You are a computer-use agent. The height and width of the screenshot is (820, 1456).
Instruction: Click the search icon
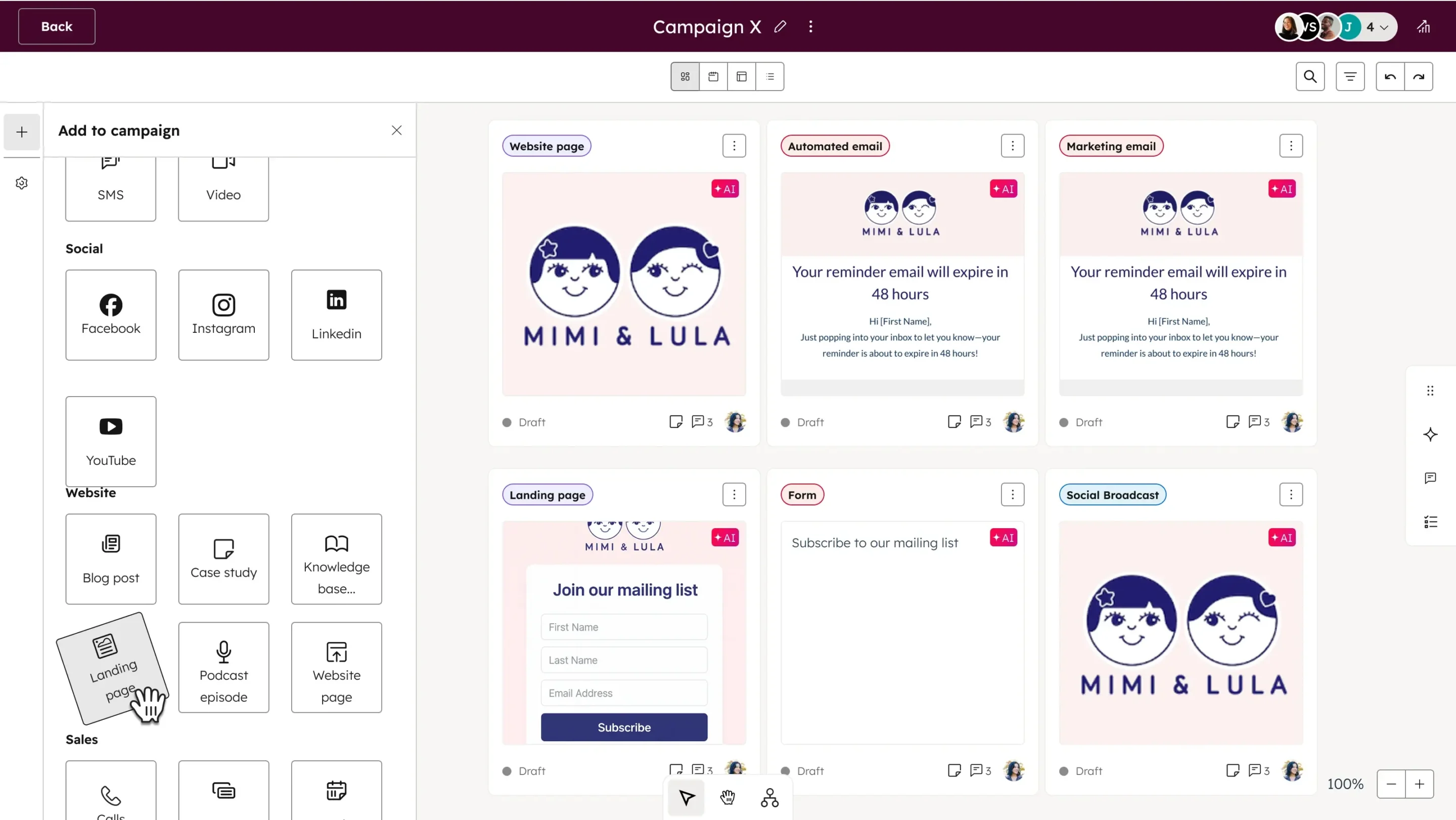click(1310, 76)
